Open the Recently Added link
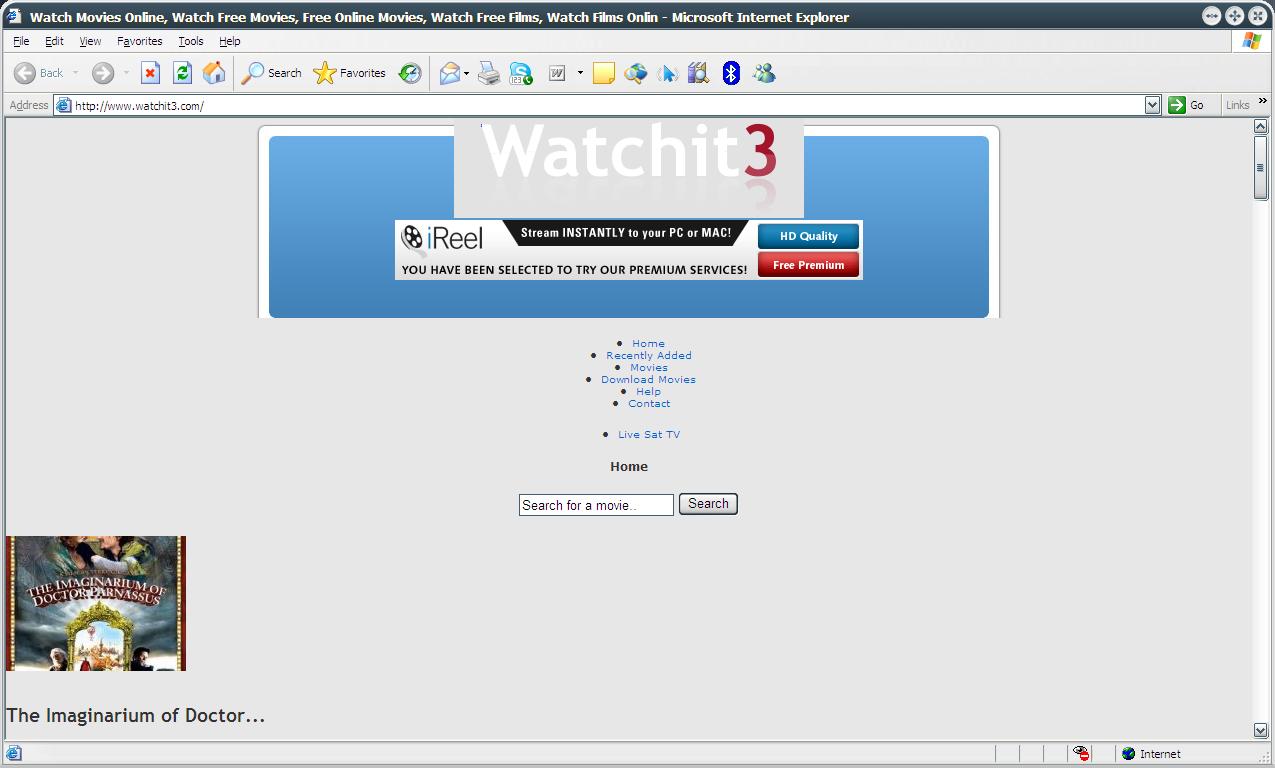 [649, 355]
